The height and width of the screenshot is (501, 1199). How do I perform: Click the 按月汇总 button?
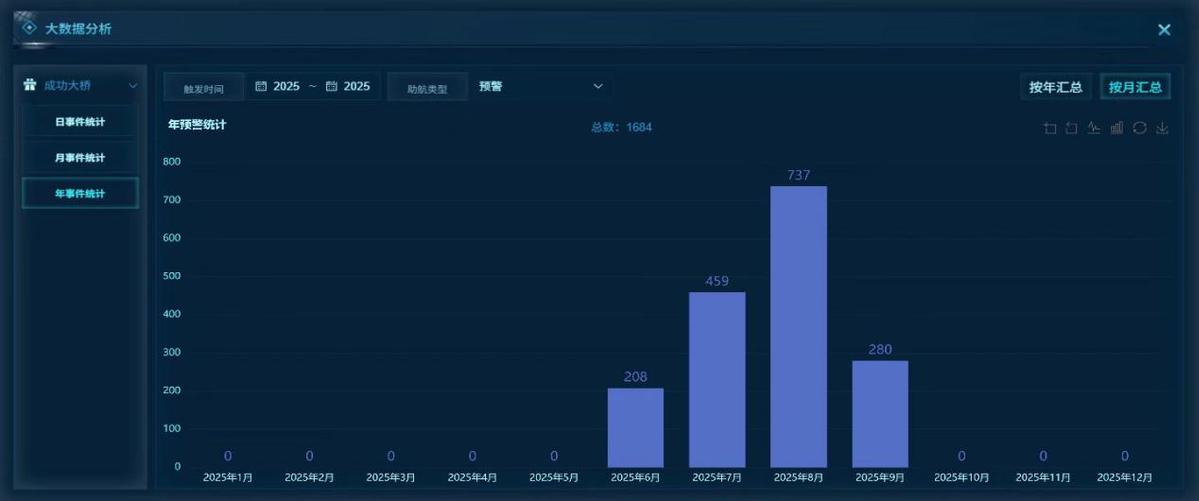pos(1136,87)
